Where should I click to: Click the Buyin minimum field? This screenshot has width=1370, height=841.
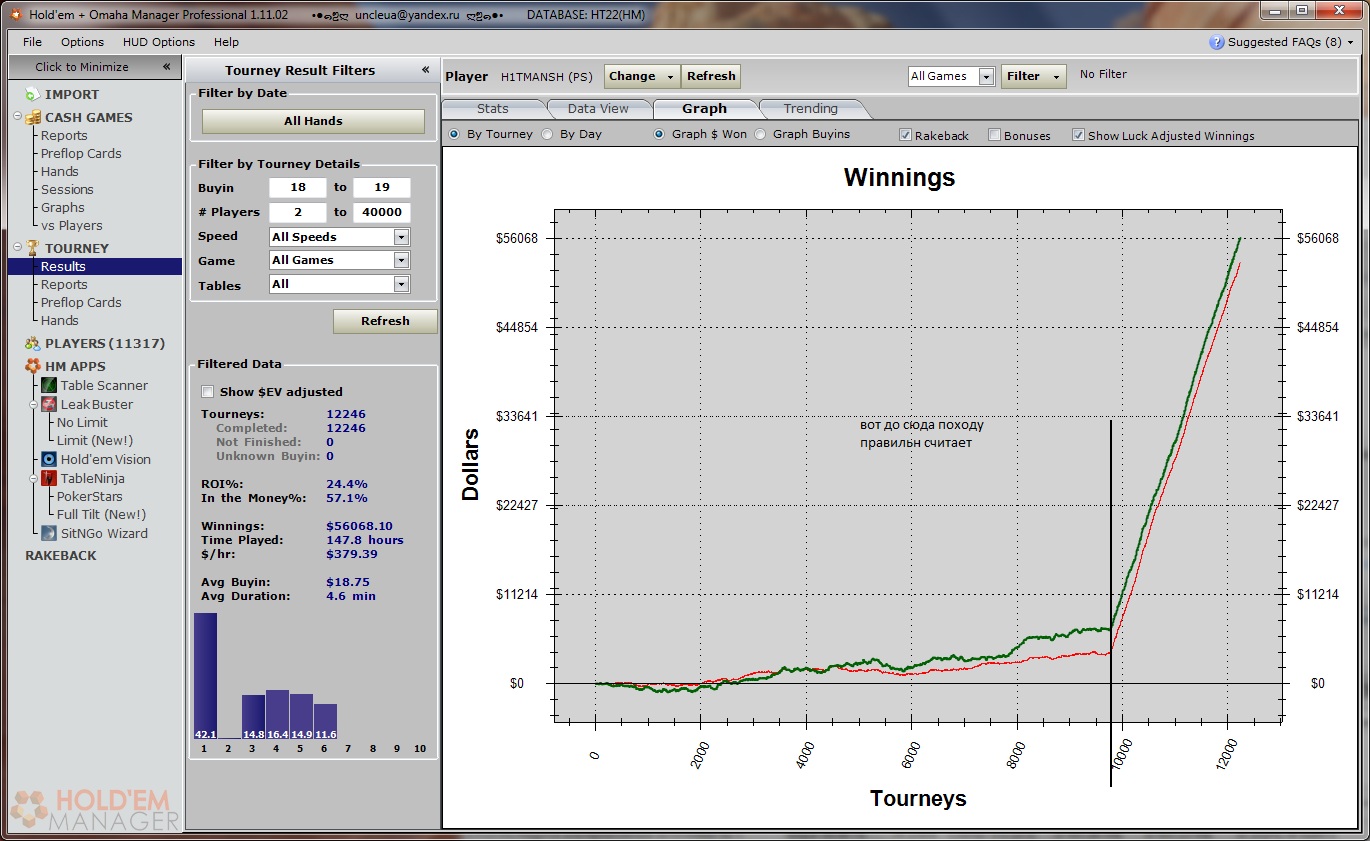(298, 187)
